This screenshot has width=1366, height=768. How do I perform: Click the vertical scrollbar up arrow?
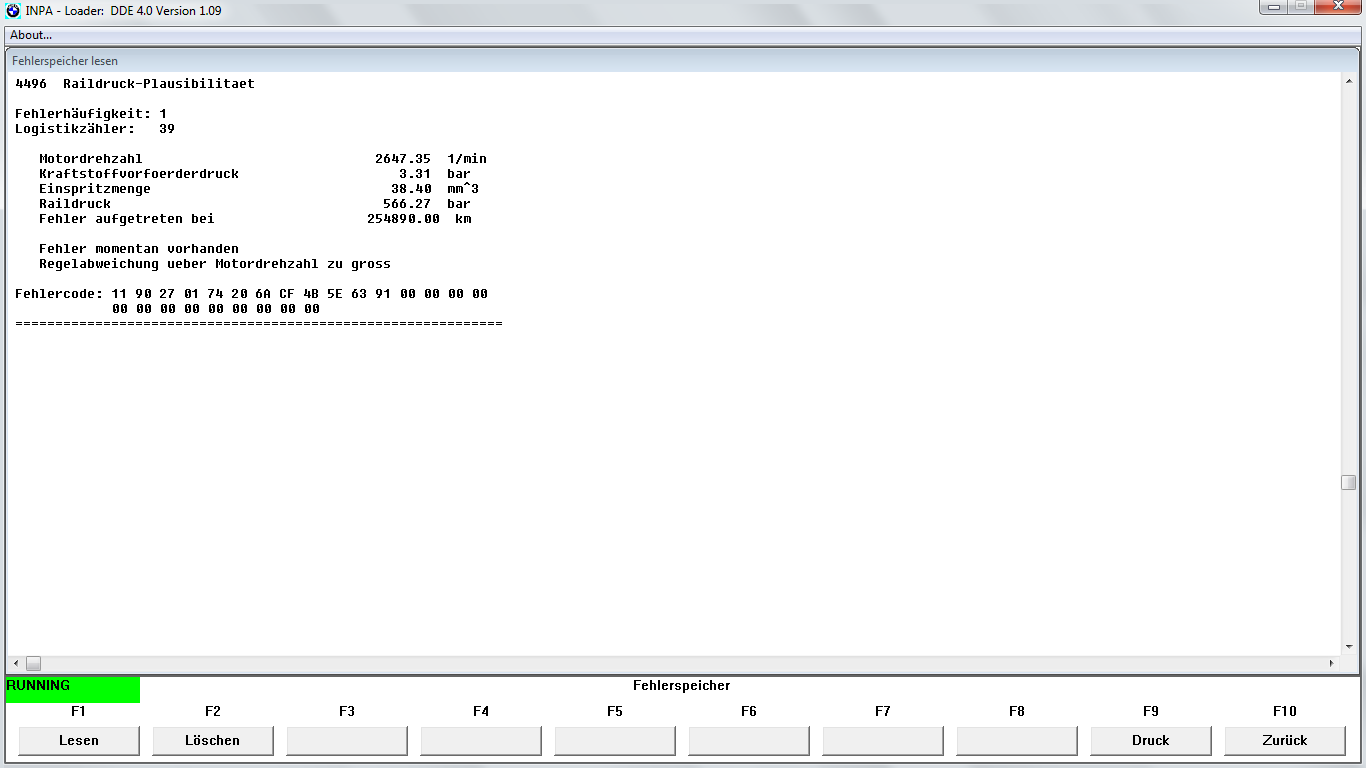click(1349, 81)
